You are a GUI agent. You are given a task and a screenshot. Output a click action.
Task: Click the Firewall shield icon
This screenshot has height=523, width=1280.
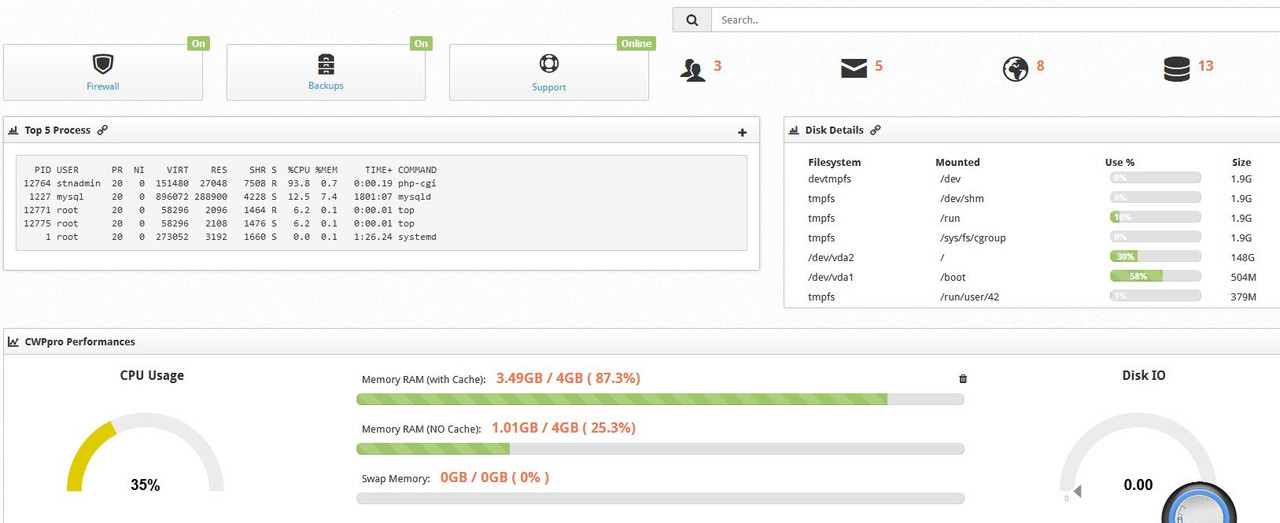(103, 64)
